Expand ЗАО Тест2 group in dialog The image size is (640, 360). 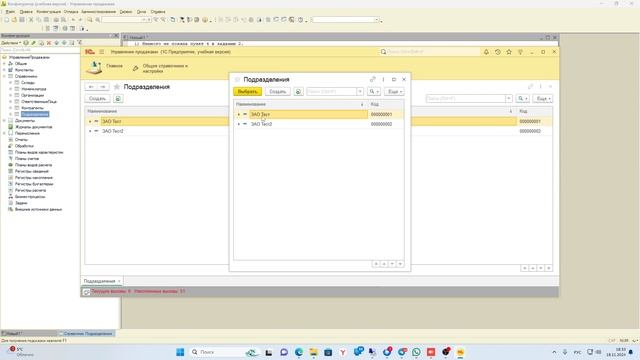coord(239,124)
